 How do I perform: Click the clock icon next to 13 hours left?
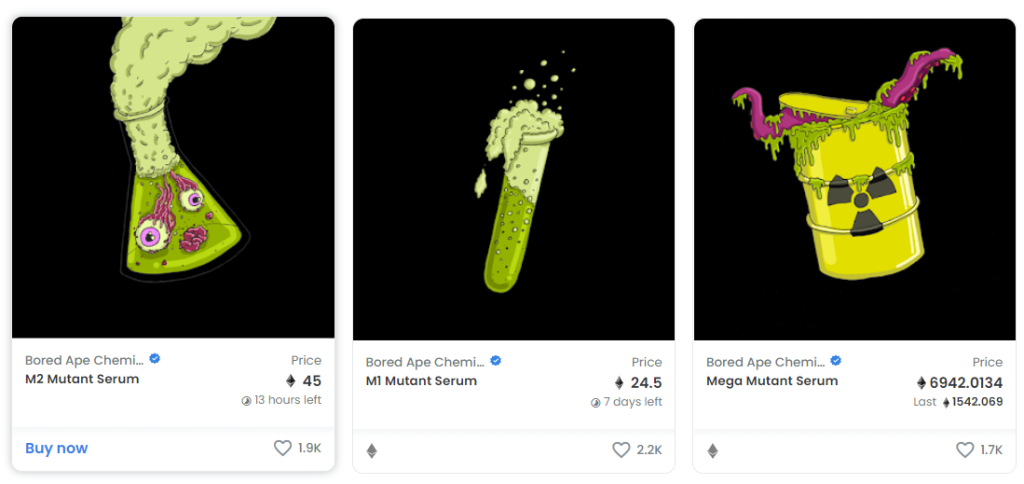246,401
